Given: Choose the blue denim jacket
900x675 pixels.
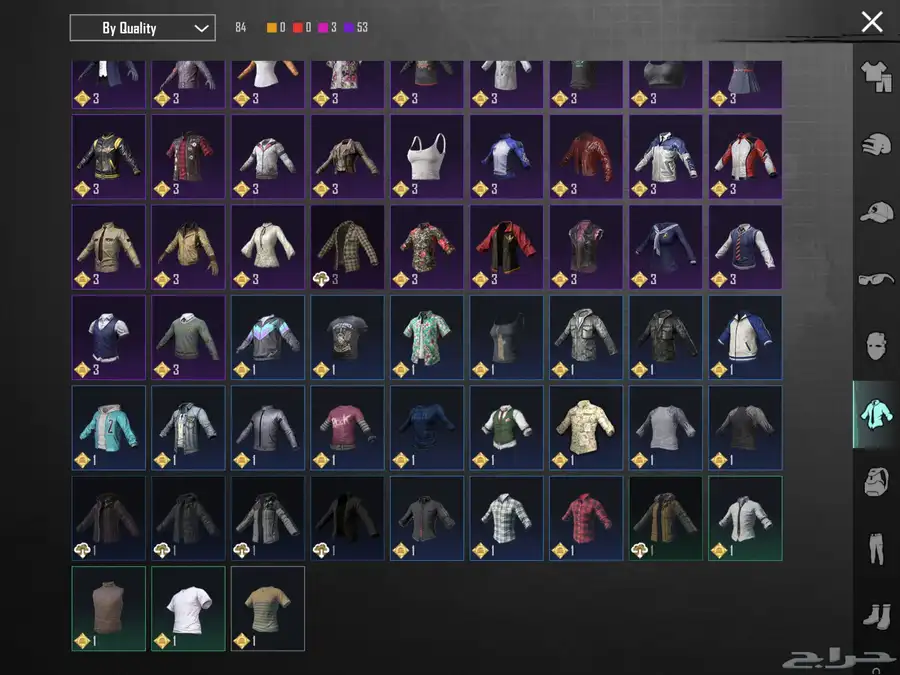Looking at the screenshot, I should tap(188, 428).
